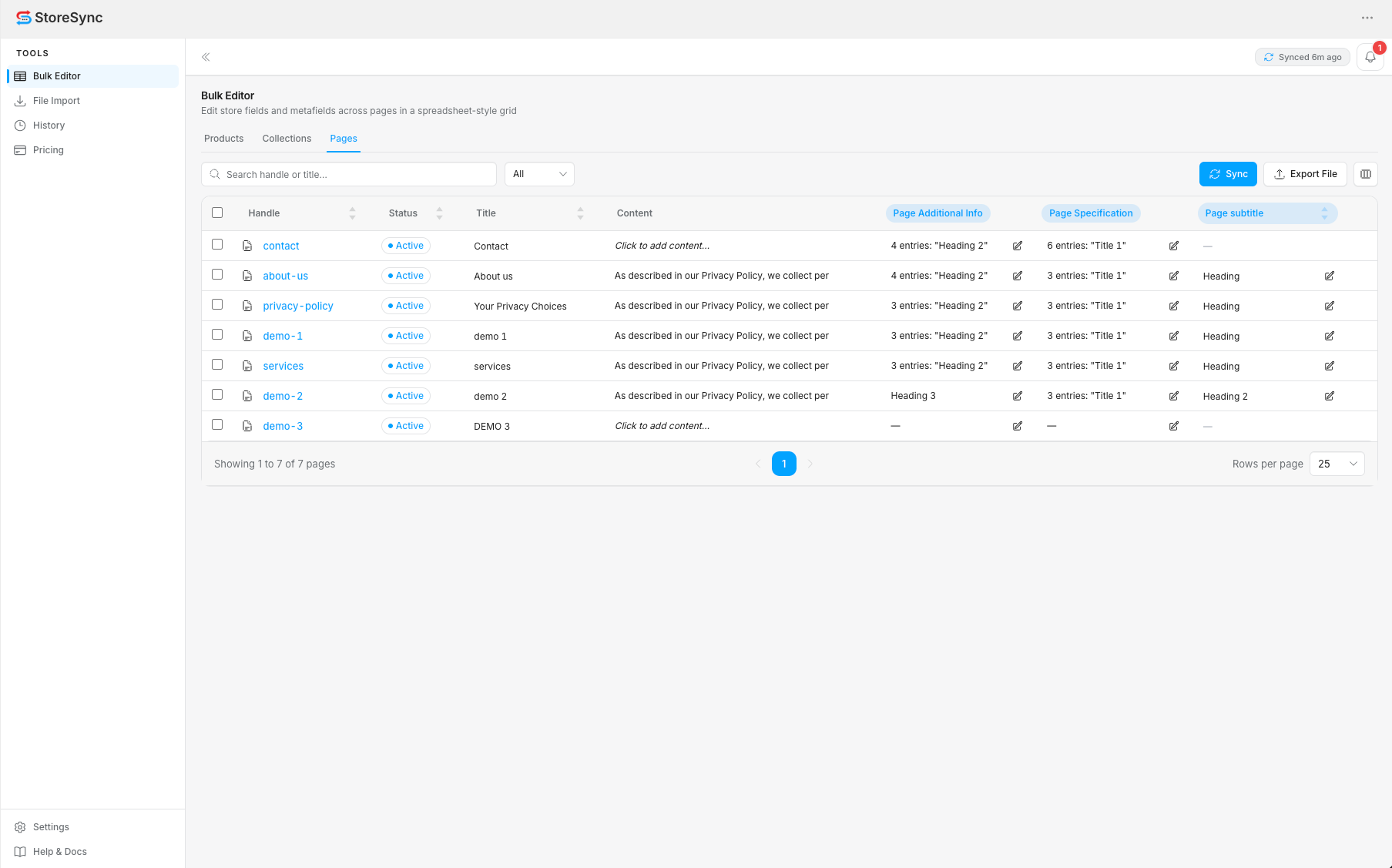Image resolution: width=1392 pixels, height=868 pixels.
Task: Edit Page Specification for demo-1 row
Action: pyautogui.click(x=1174, y=336)
